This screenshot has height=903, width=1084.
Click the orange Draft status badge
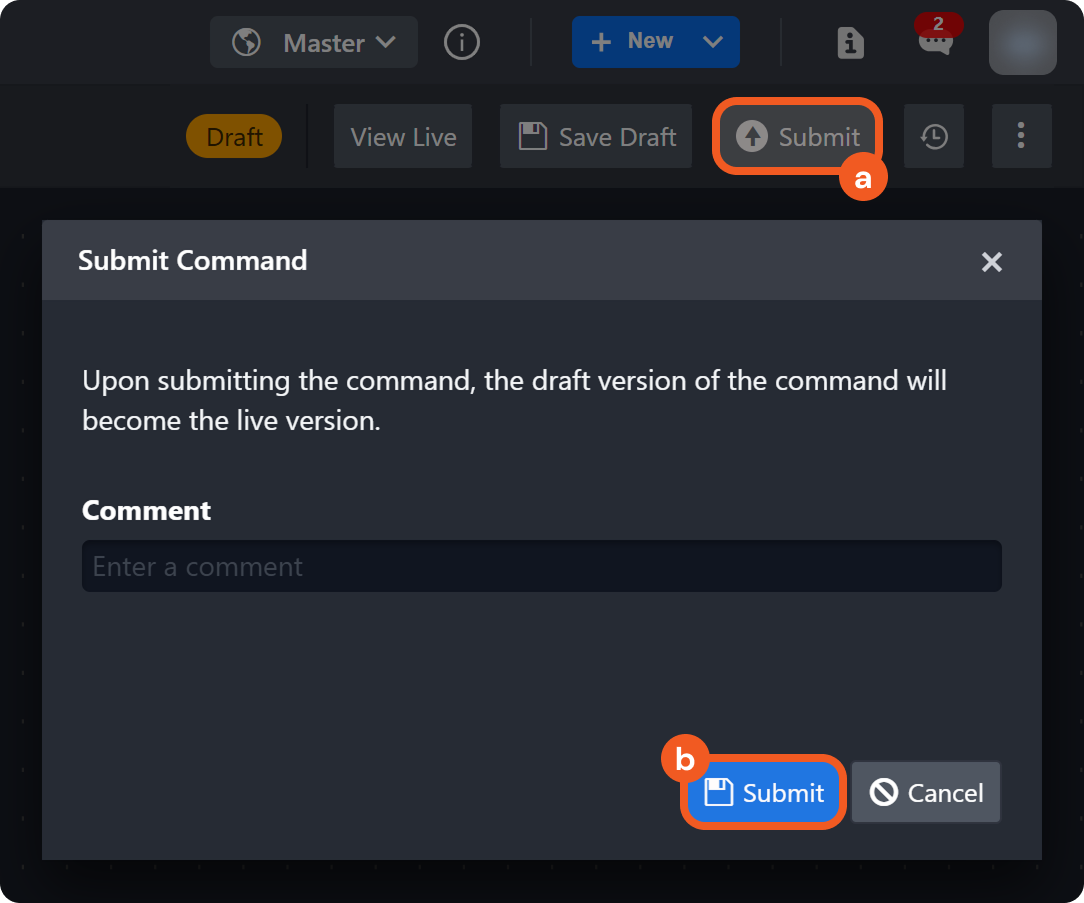[234, 137]
